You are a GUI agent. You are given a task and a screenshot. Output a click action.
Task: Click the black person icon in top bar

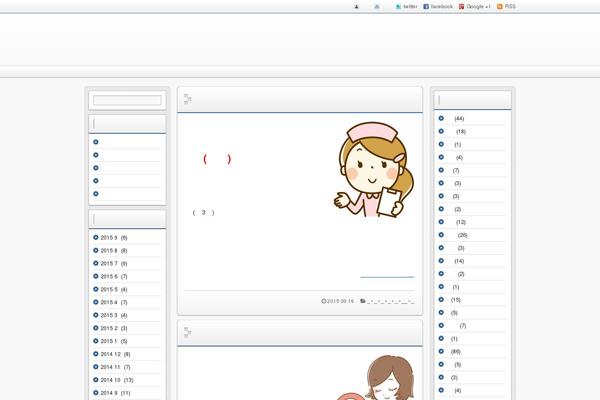pos(356,7)
